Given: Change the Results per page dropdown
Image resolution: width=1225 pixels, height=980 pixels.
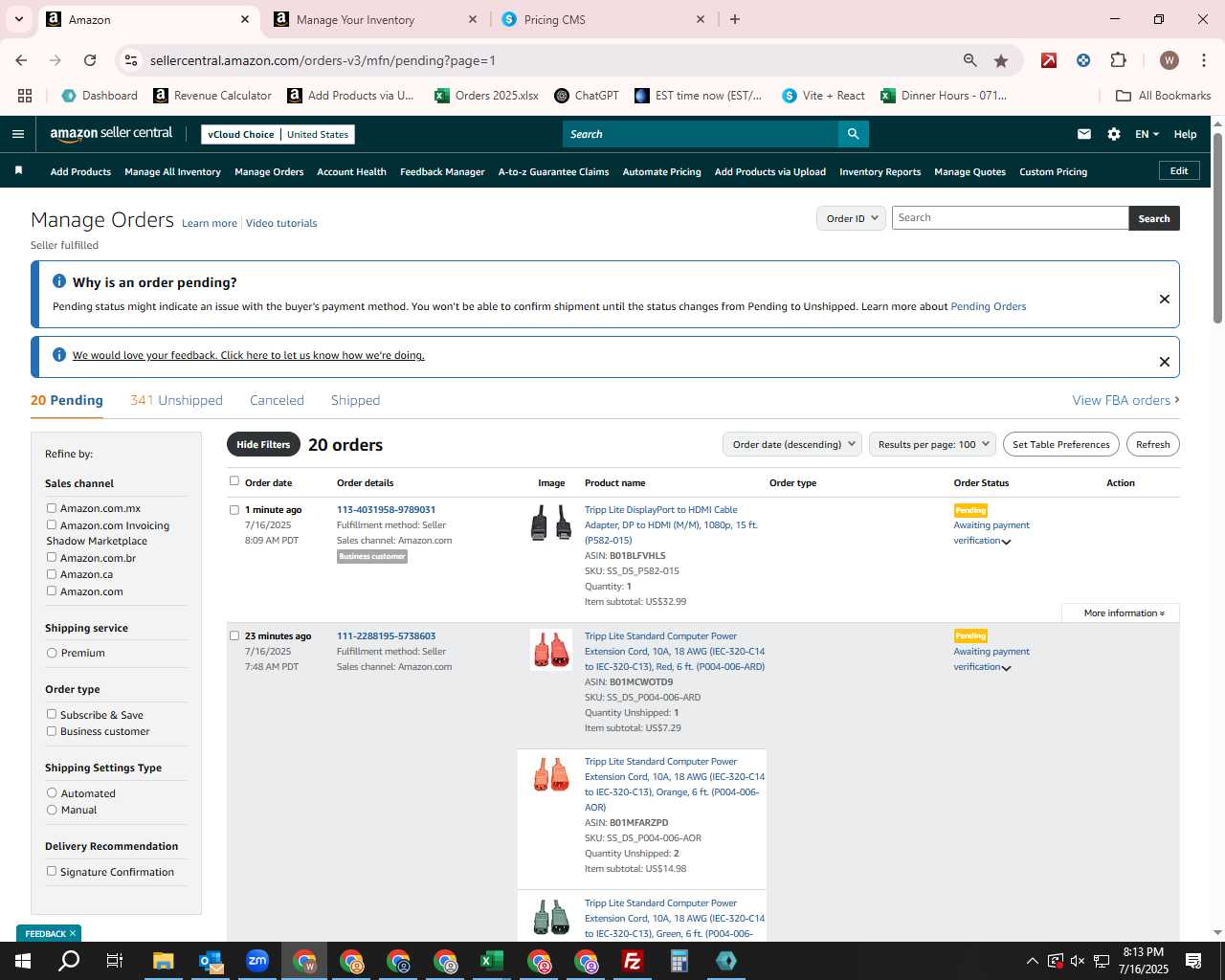Looking at the screenshot, I should tap(932, 444).
